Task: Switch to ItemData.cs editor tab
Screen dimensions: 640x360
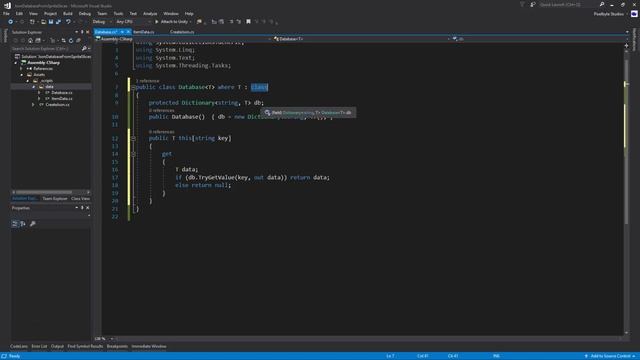Action: pos(144,32)
